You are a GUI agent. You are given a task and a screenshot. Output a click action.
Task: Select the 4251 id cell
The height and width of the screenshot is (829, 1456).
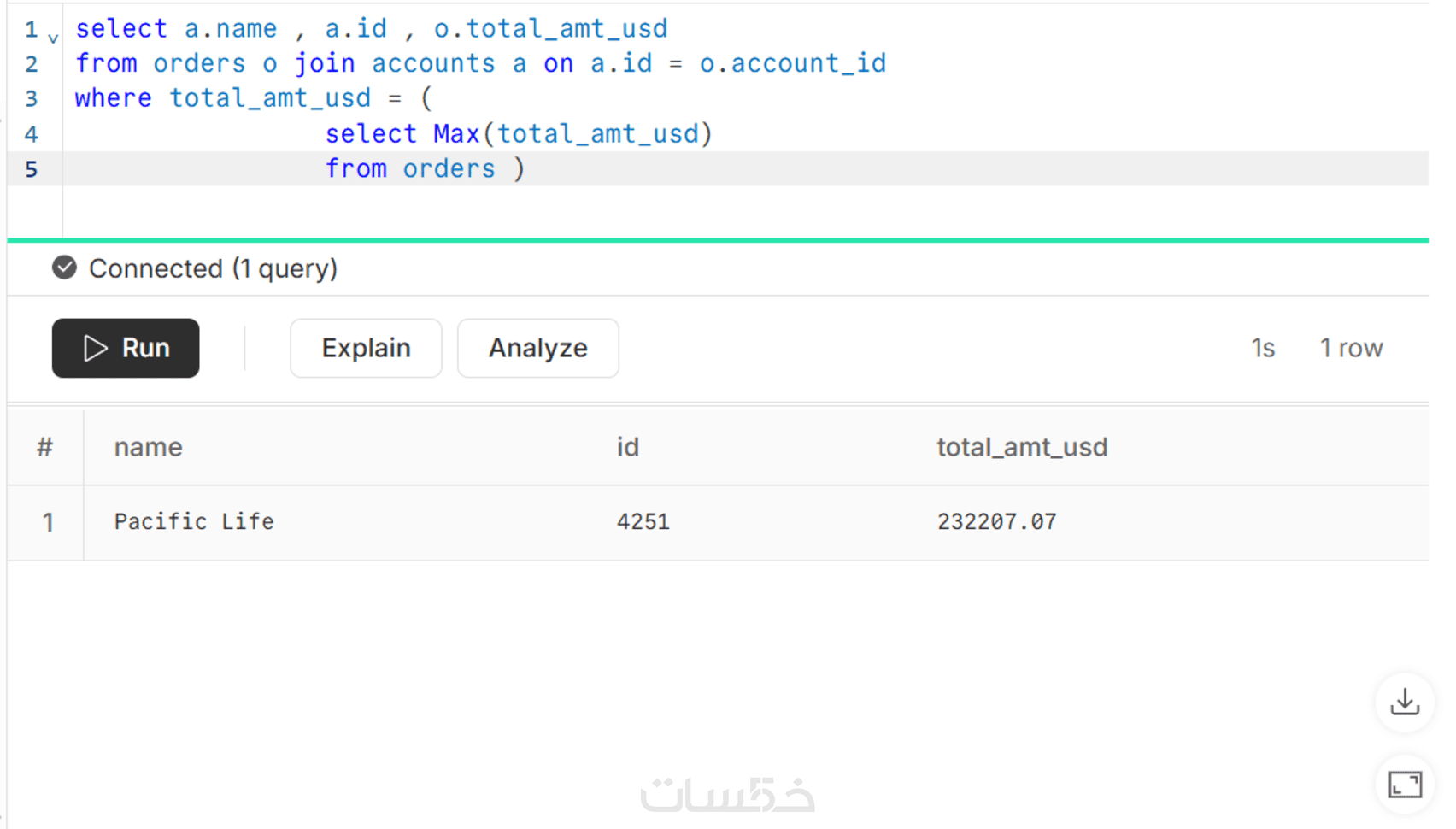(x=643, y=521)
